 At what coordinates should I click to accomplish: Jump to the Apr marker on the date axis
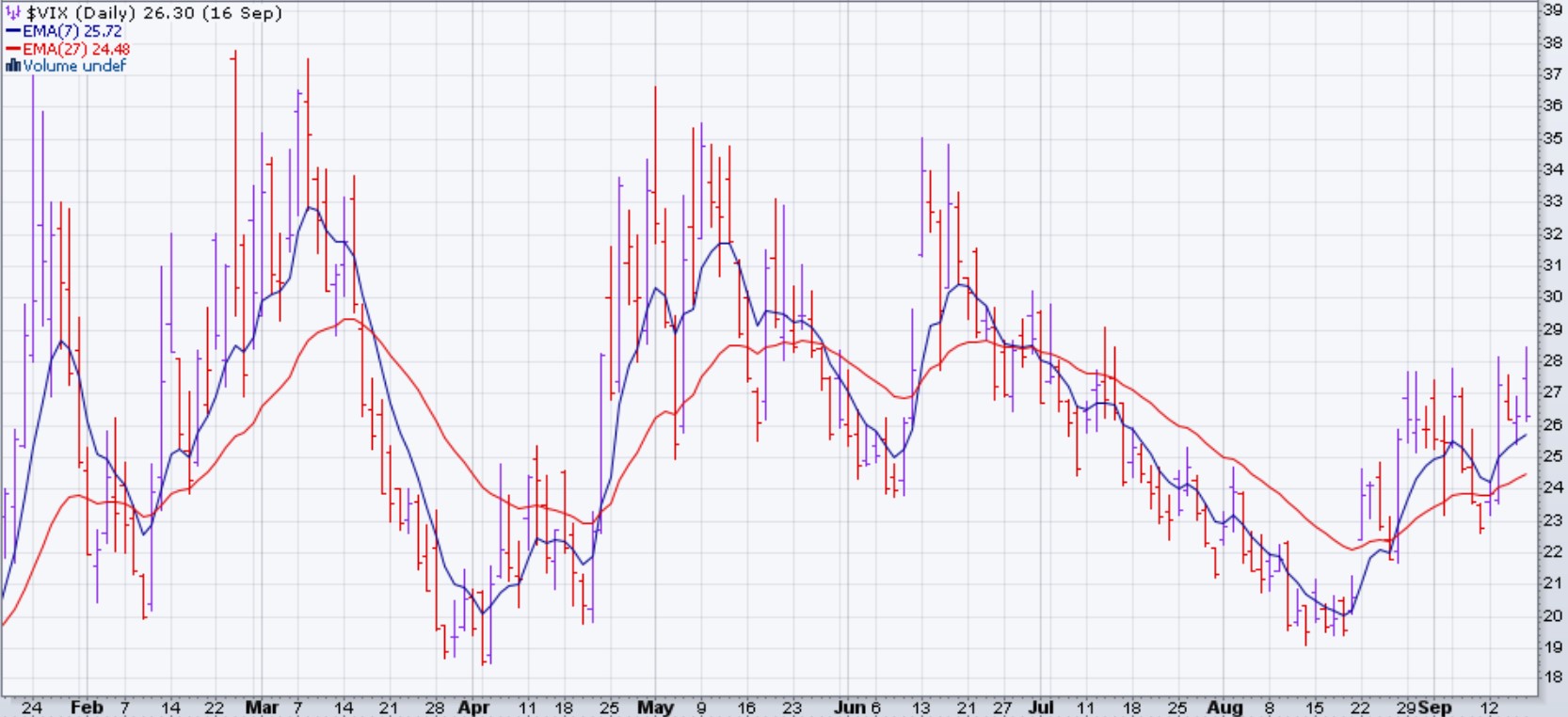473,707
